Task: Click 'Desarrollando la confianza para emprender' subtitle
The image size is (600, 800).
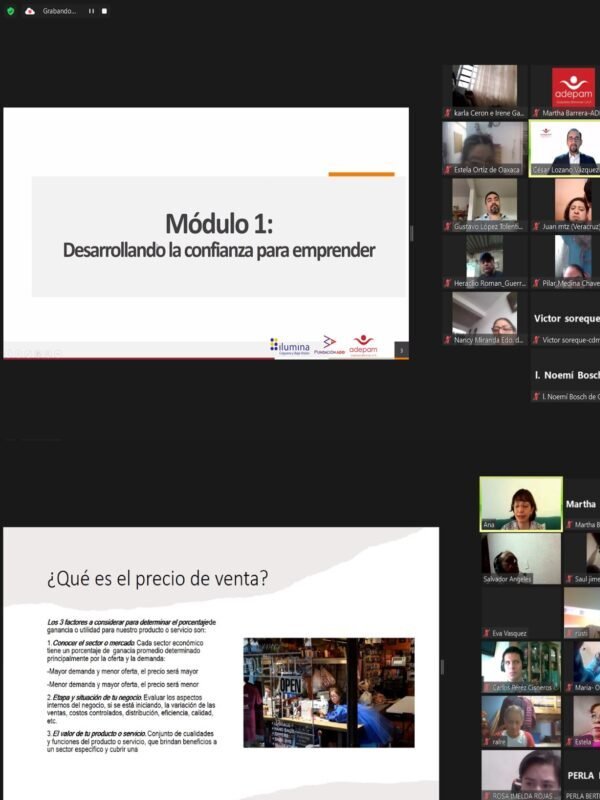Action: click(219, 251)
